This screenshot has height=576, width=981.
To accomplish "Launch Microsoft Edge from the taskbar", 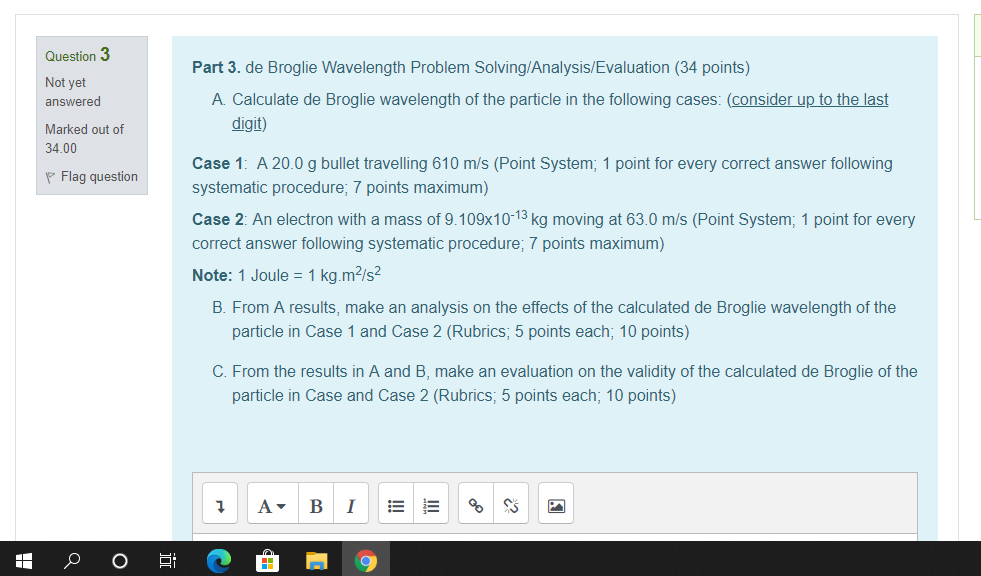I will click(218, 560).
